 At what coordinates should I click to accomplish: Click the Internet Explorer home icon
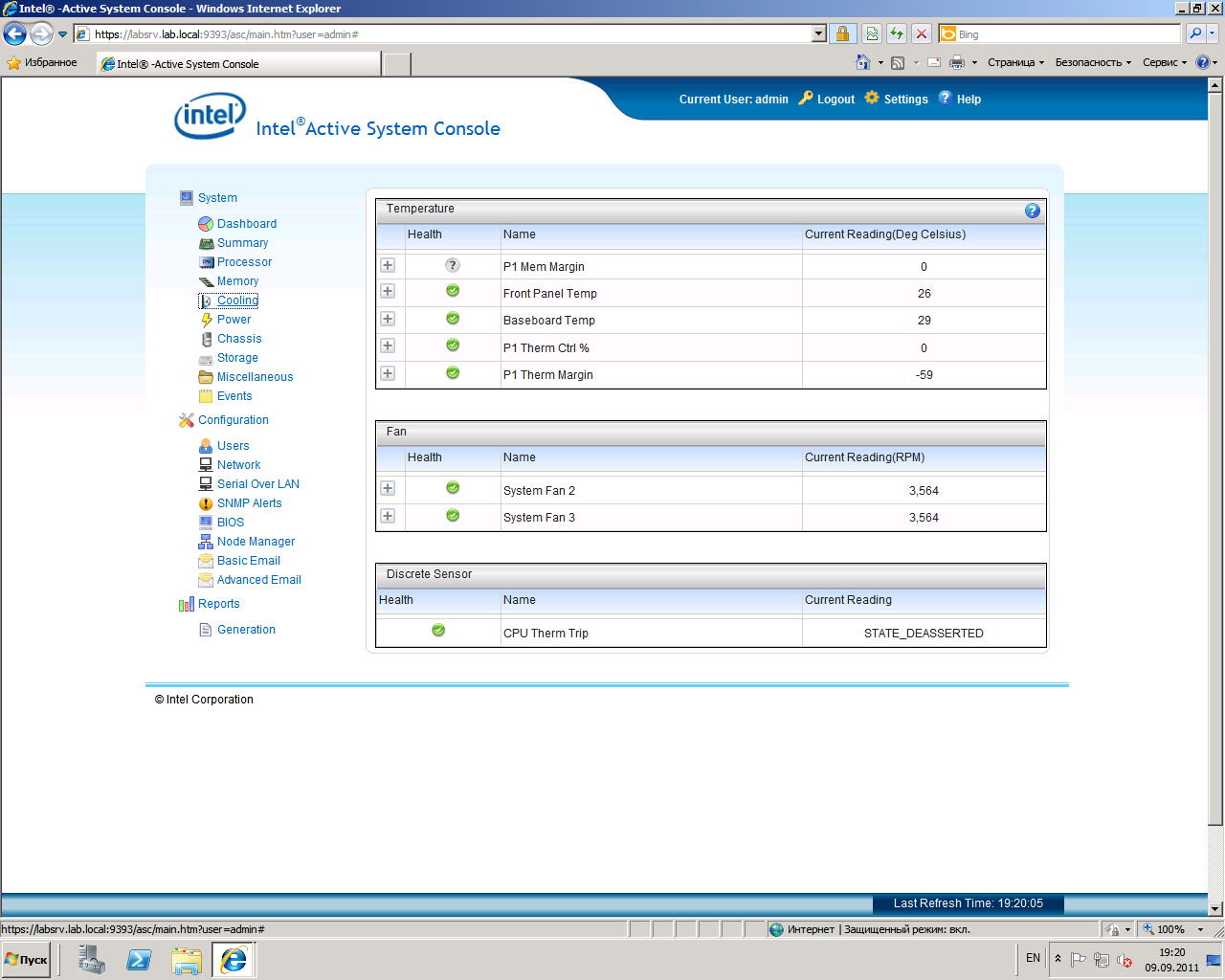tap(862, 63)
